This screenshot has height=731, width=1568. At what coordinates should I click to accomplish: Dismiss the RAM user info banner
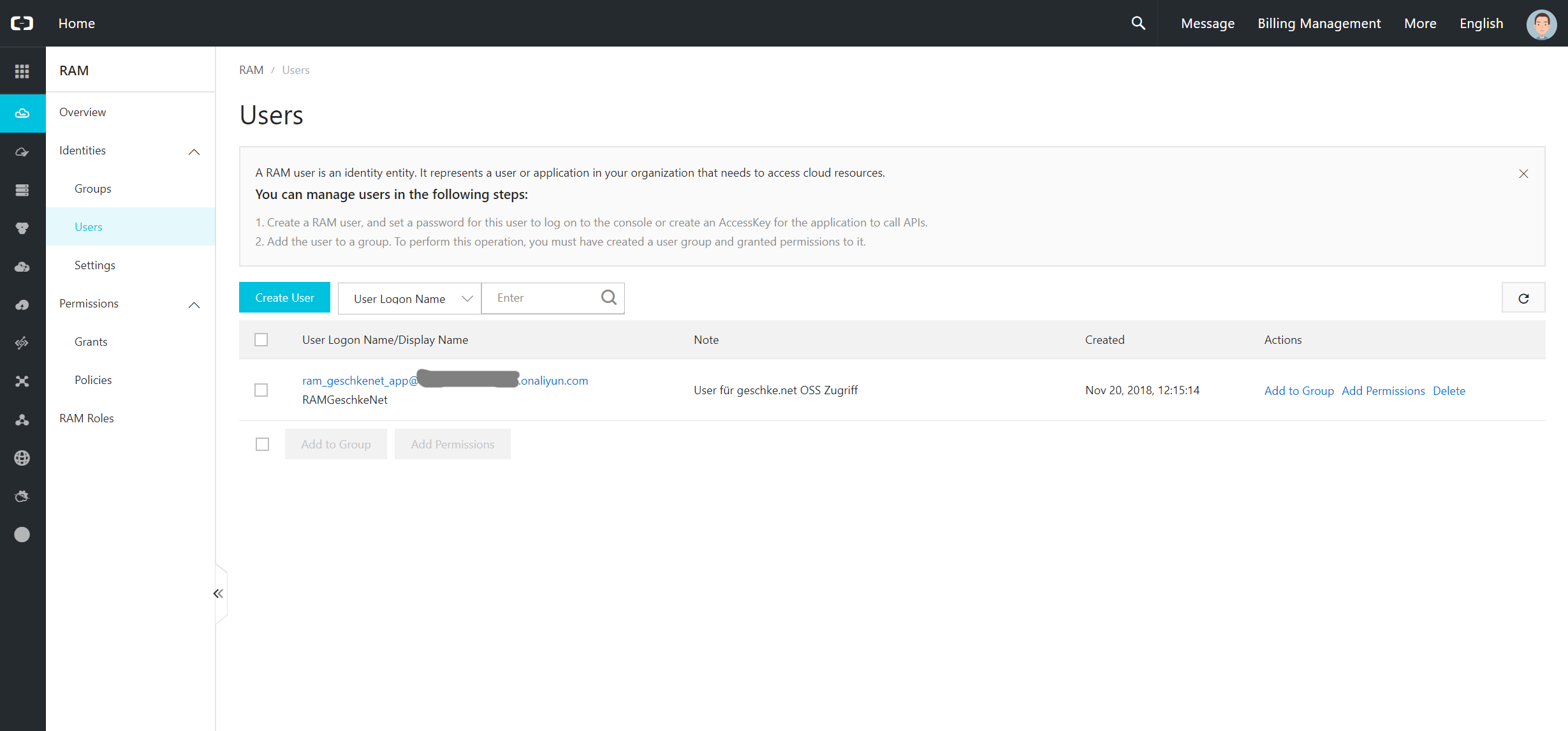(x=1523, y=174)
